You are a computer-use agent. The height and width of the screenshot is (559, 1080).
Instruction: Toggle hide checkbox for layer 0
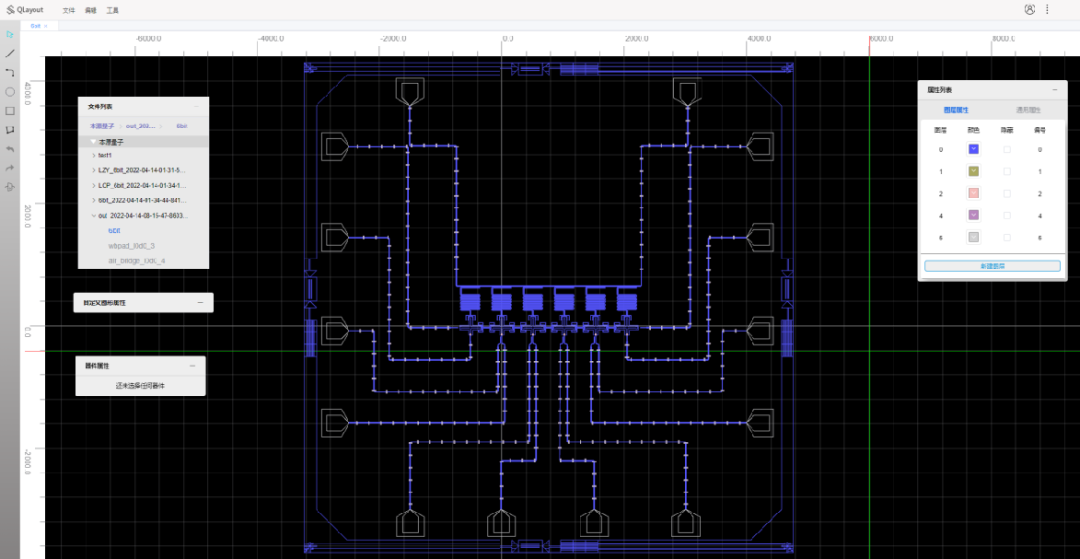tap(1007, 149)
